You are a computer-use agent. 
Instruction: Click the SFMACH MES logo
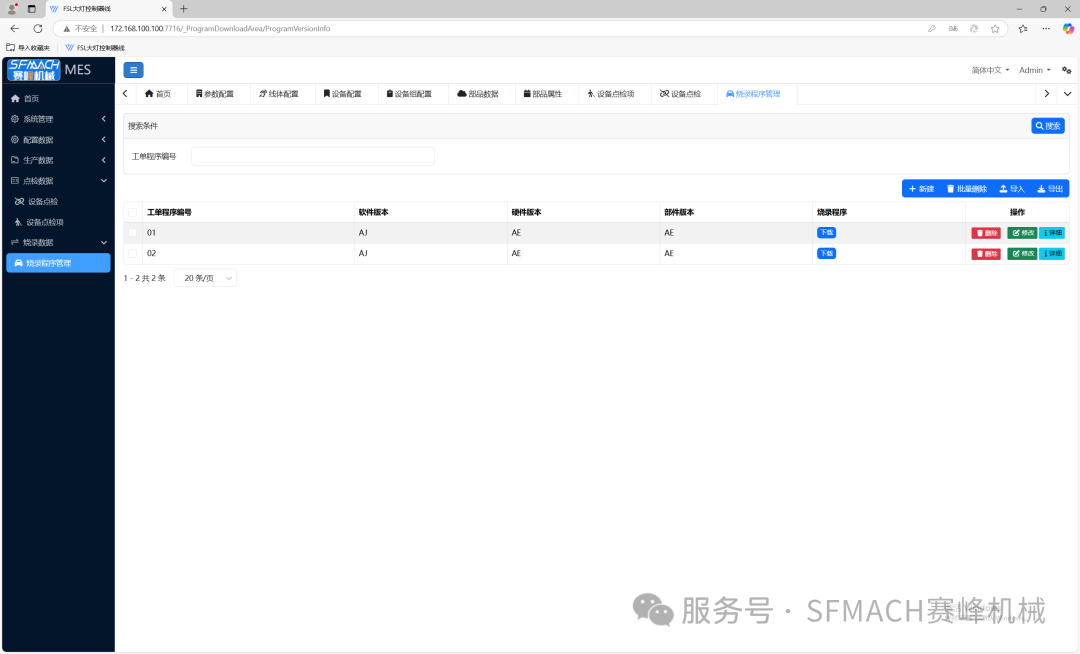click(48, 70)
